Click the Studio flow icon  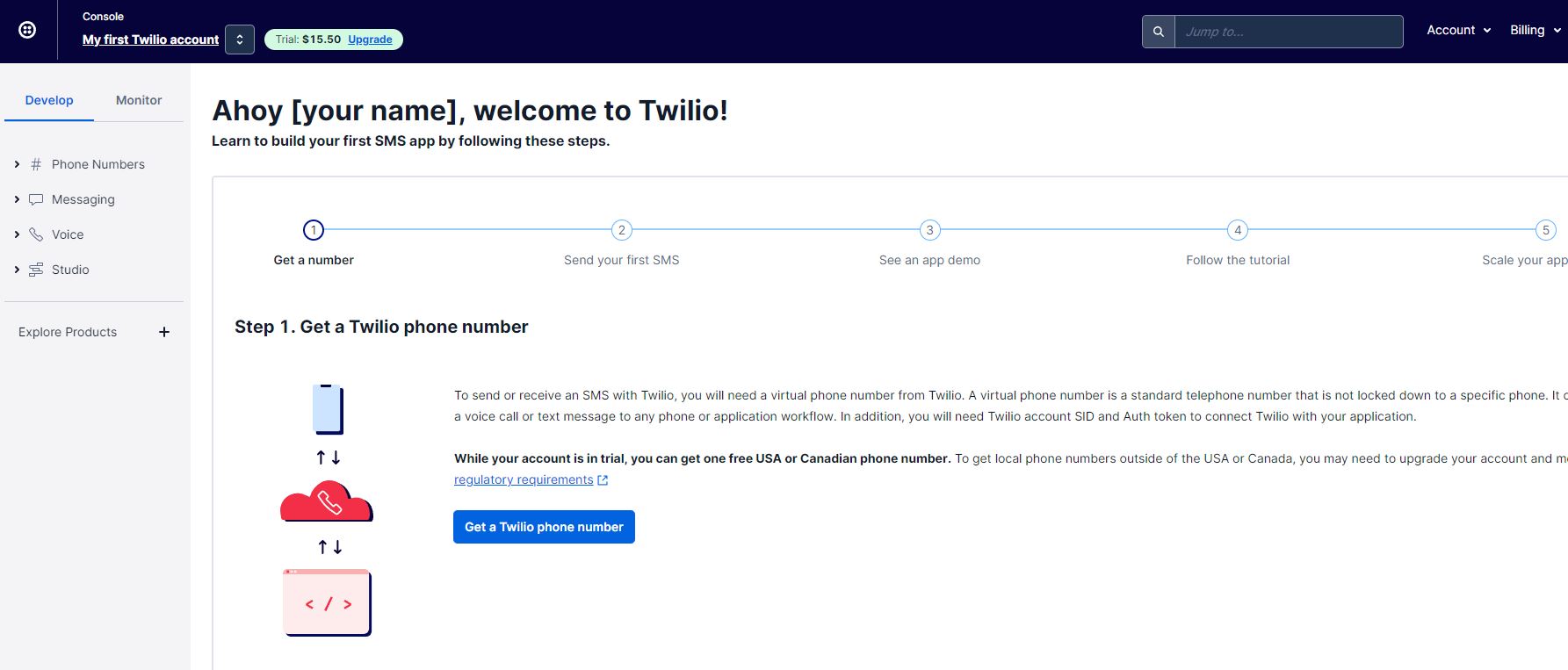pyautogui.click(x=36, y=270)
